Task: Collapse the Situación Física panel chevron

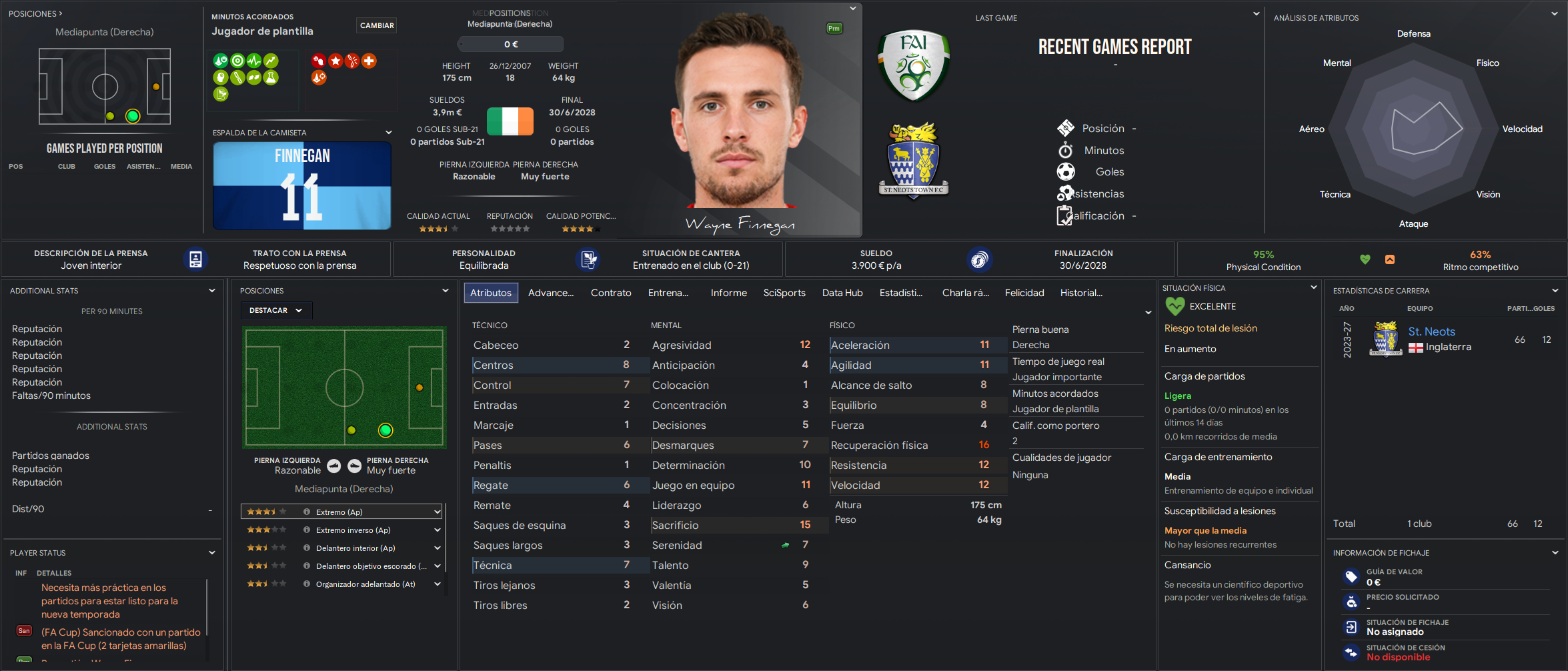Action: (x=1313, y=287)
